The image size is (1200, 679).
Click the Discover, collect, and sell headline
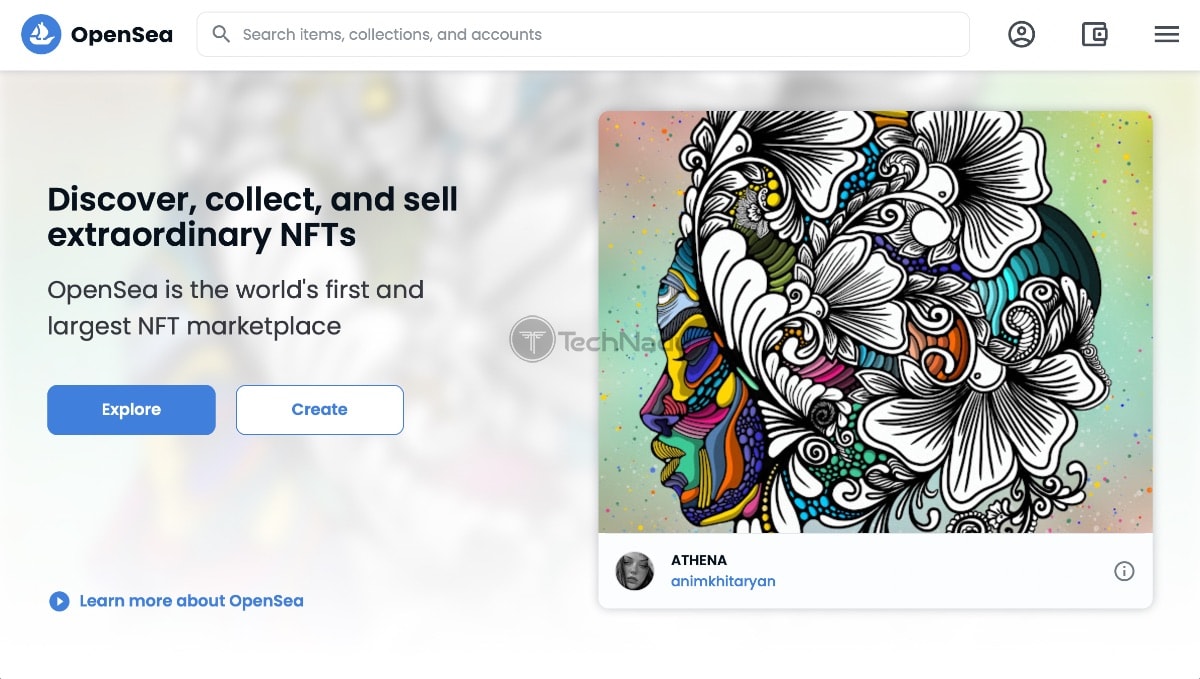(252, 216)
